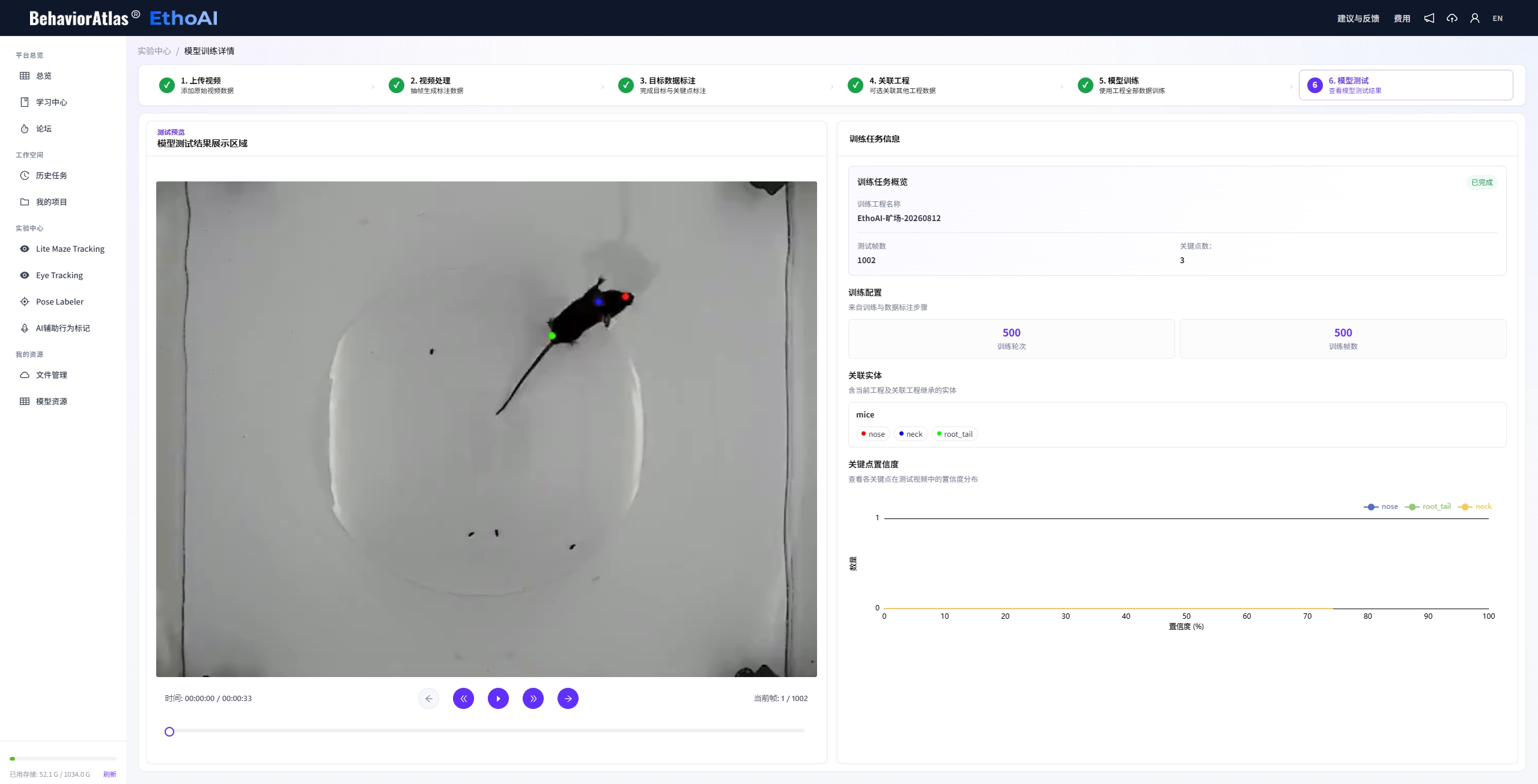Click the announcement megaphone icon
This screenshot has height=784, width=1538.
[1429, 18]
